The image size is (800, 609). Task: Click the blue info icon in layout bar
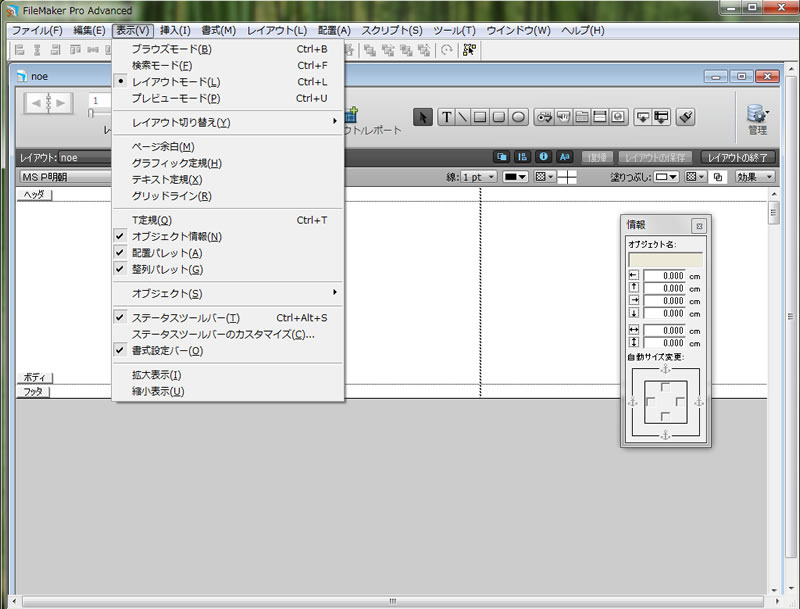click(x=544, y=157)
